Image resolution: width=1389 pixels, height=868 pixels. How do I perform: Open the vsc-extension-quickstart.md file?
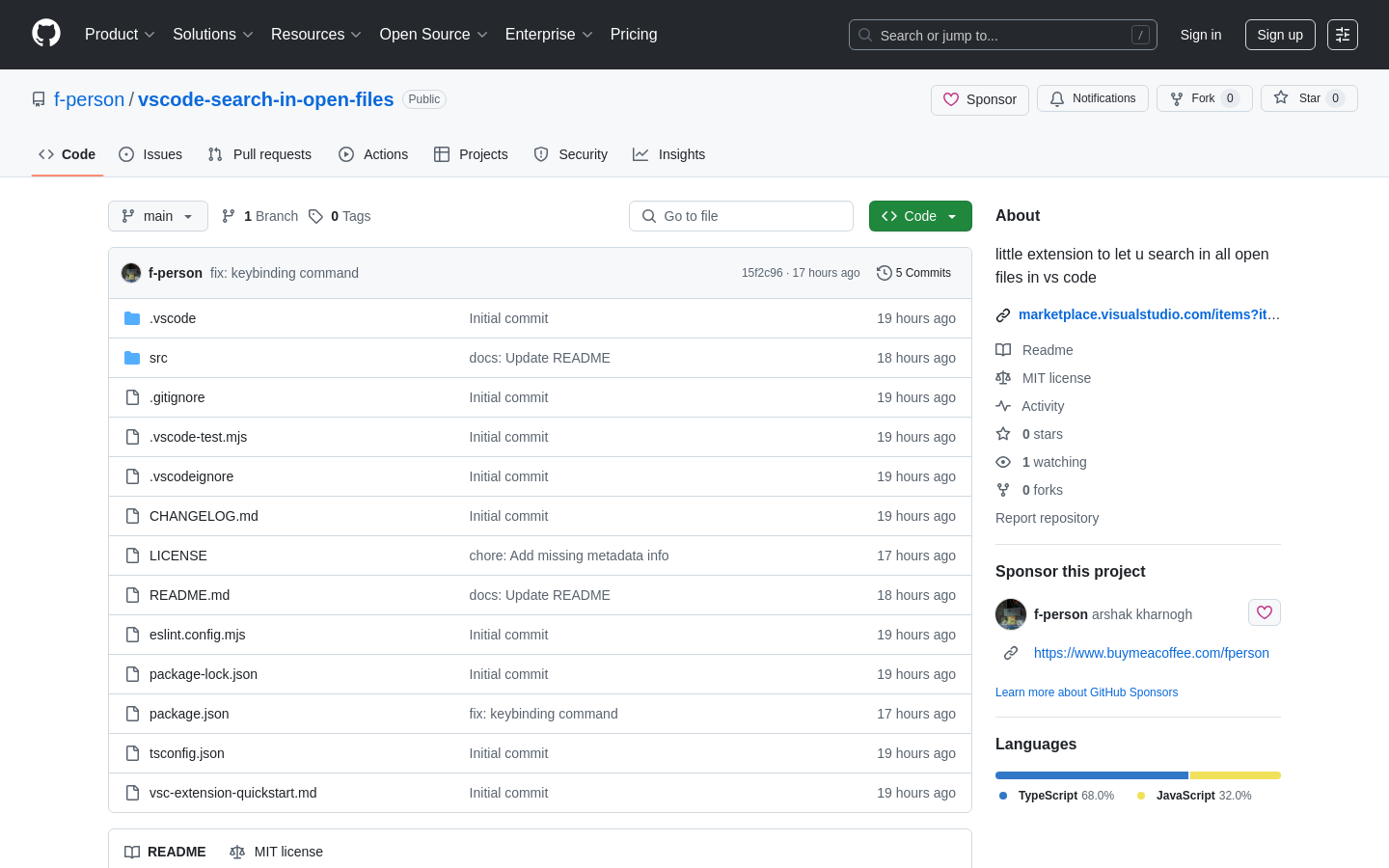[233, 793]
